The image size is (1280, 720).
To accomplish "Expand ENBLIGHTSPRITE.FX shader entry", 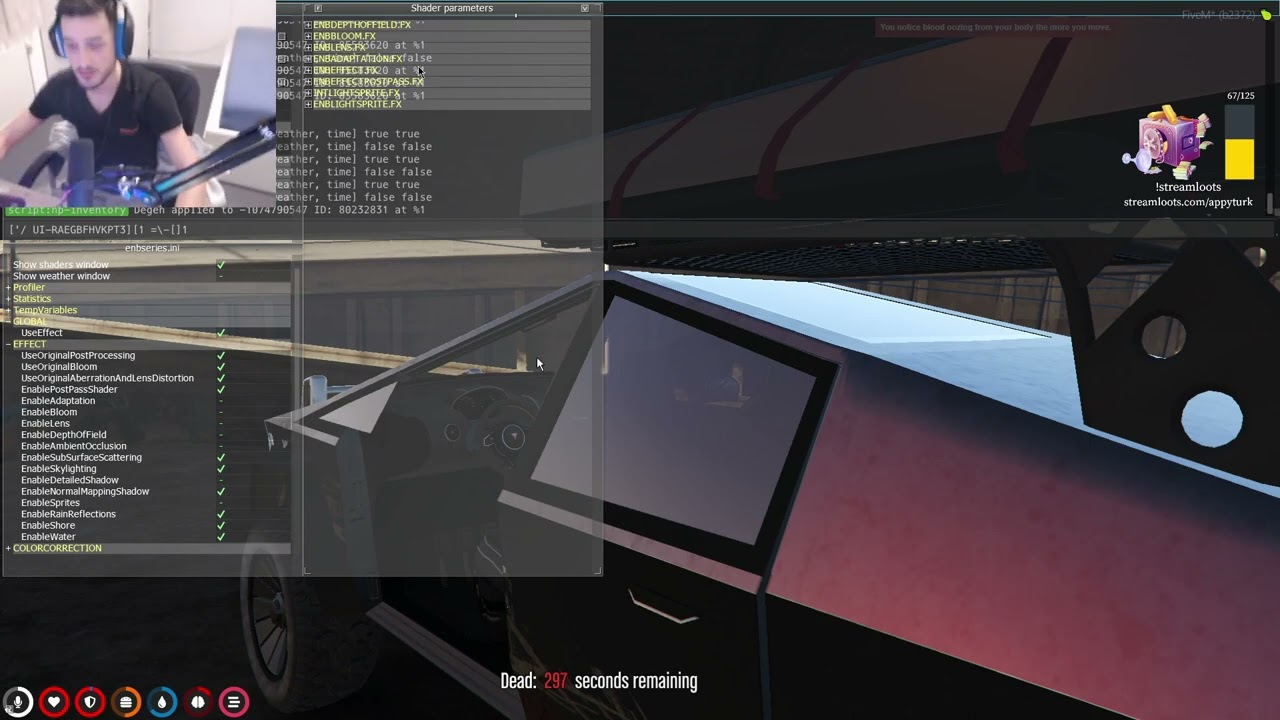I will click(x=308, y=104).
